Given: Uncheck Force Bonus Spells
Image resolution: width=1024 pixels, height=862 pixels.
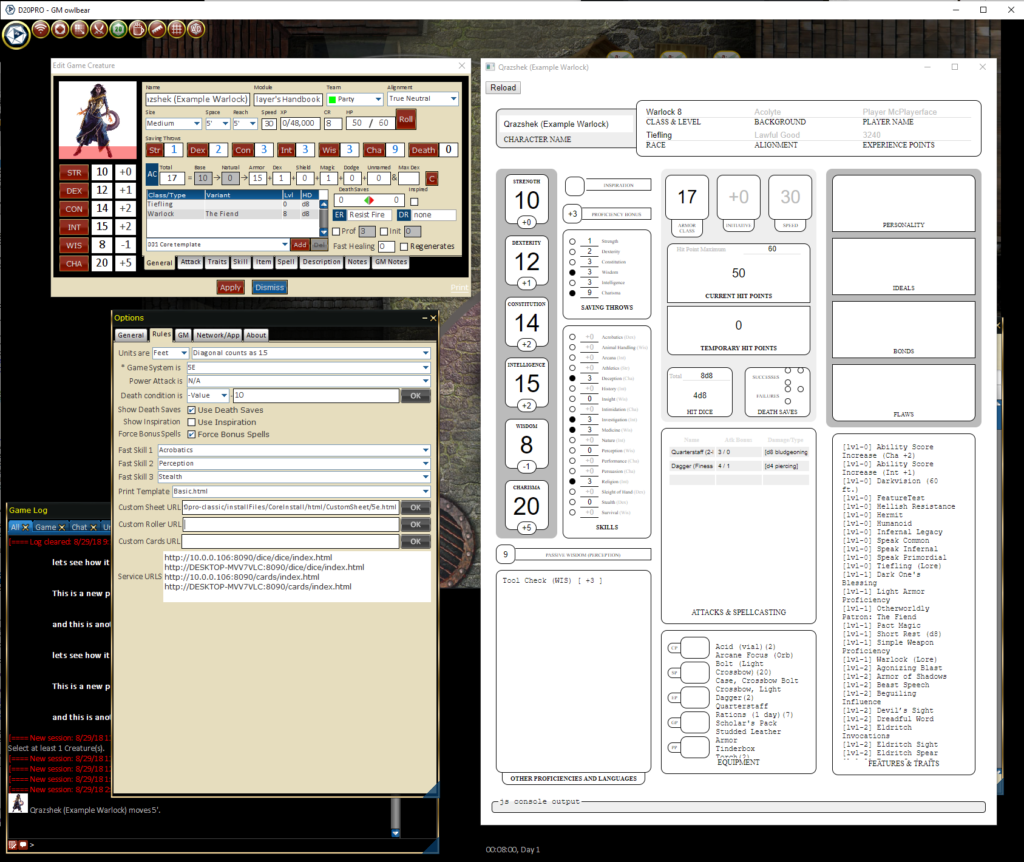Looking at the screenshot, I should (x=191, y=434).
